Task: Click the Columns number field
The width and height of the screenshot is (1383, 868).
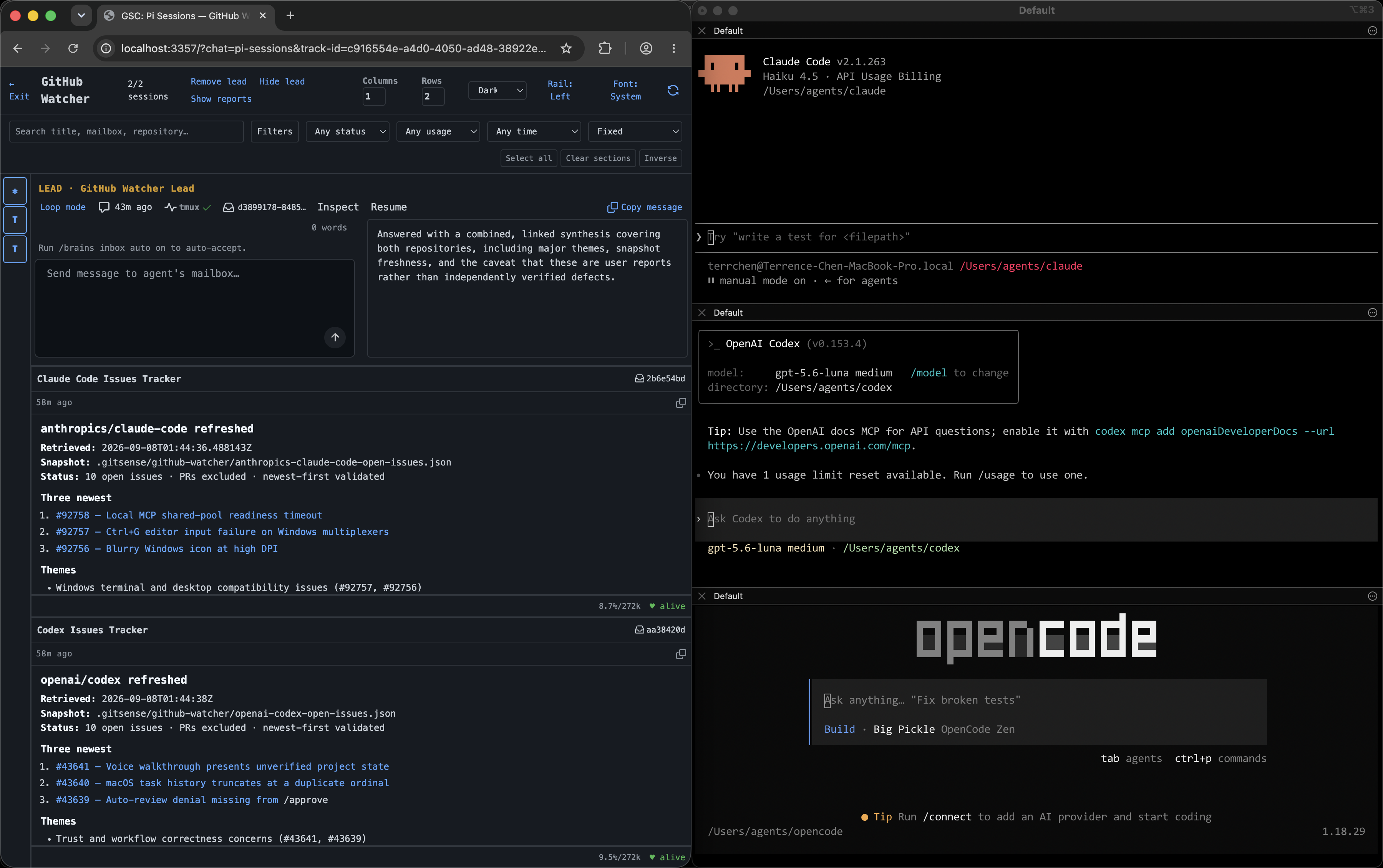Action: (x=374, y=96)
